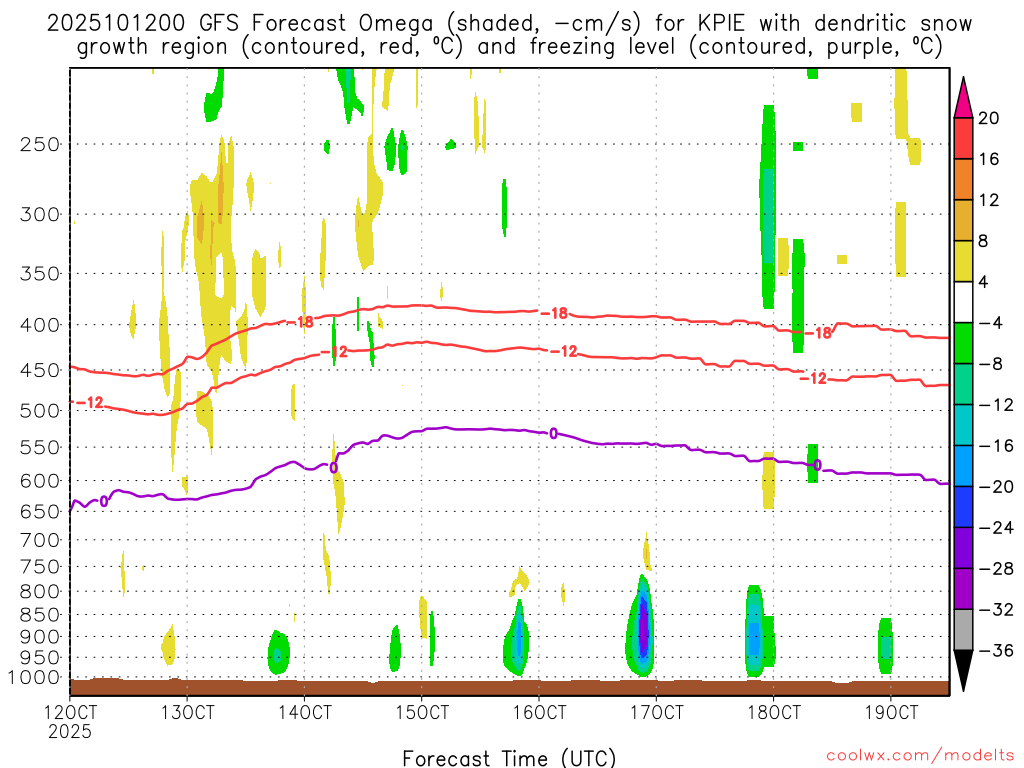The height and width of the screenshot is (768, 1024).
Task: Click the 250 pressure level label
Action: click(x=40, y=144)
